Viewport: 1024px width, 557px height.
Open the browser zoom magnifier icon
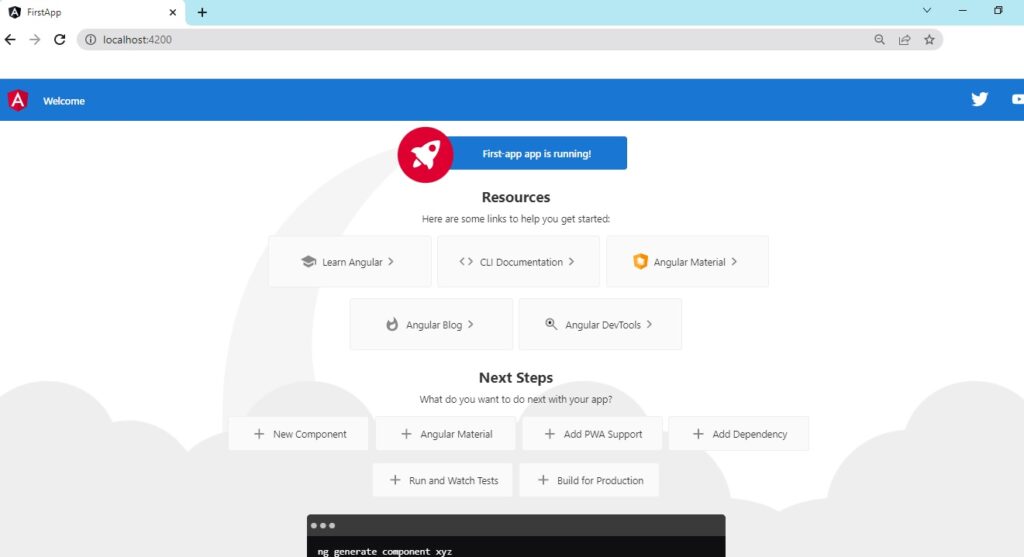click(x=880, y=39)
